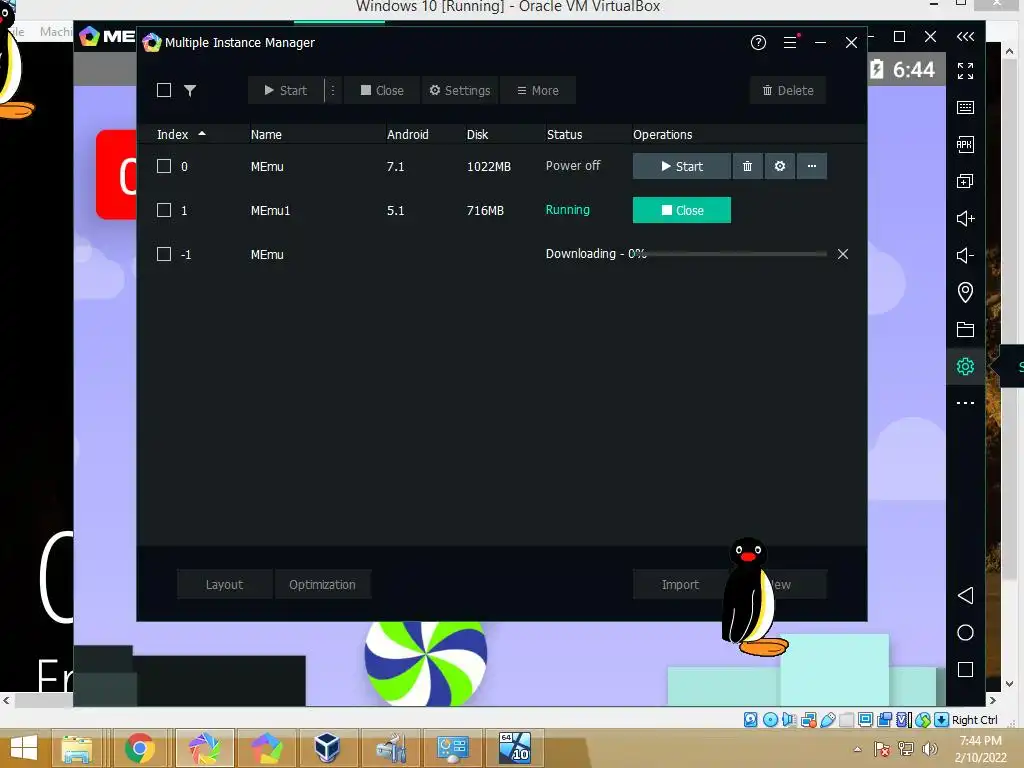Open Google Chrome from taskbar

(x=140, y=748)
